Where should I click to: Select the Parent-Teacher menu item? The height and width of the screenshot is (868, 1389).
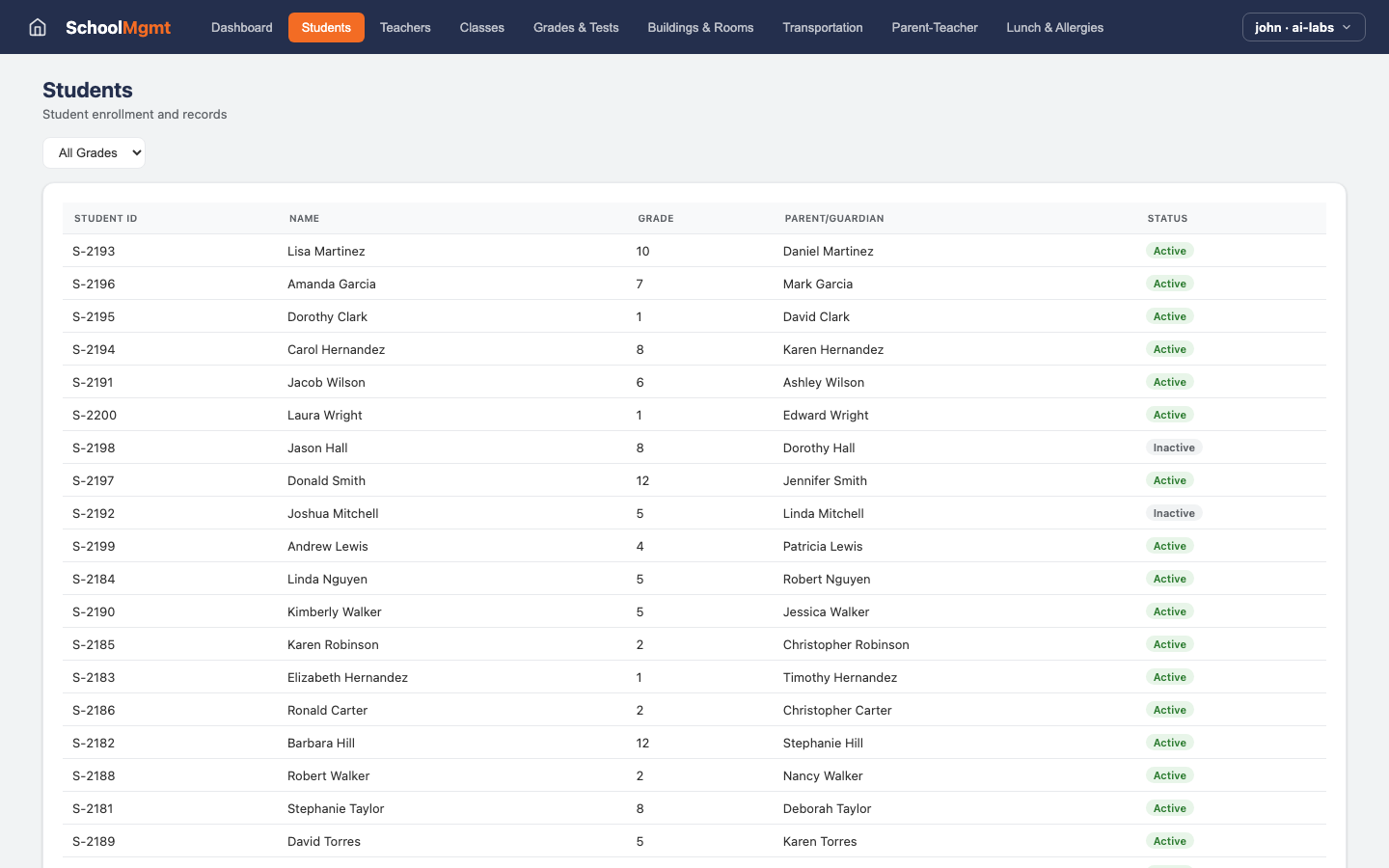click(934, 27)
